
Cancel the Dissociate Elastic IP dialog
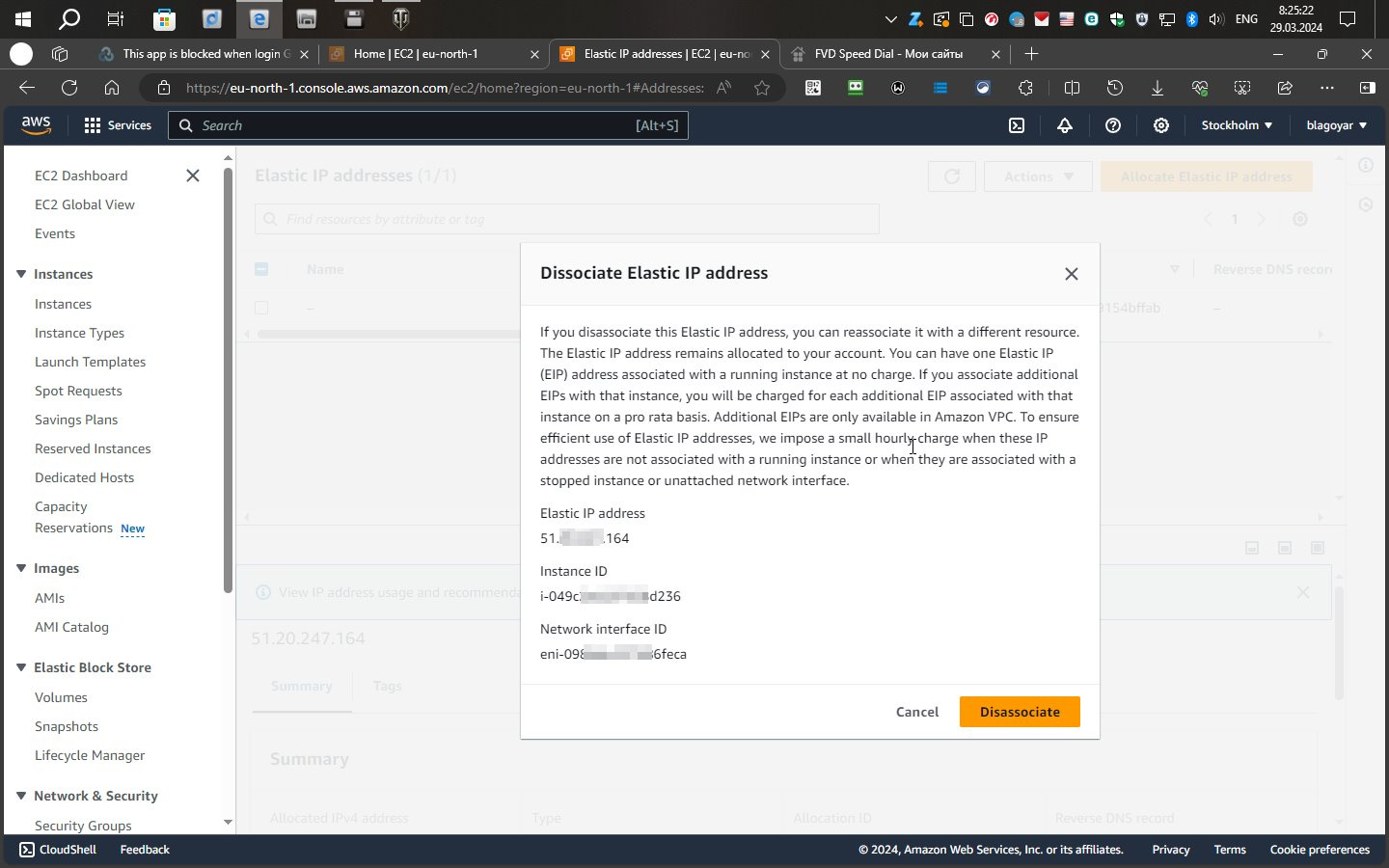point(916,712)
